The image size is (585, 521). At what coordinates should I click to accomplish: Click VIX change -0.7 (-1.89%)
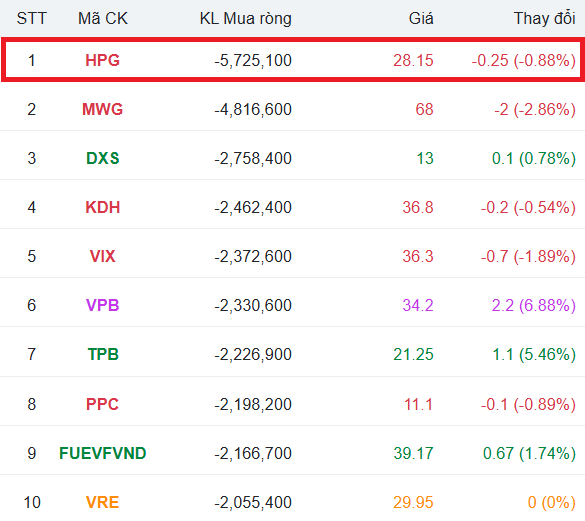(x=528, y=256)
